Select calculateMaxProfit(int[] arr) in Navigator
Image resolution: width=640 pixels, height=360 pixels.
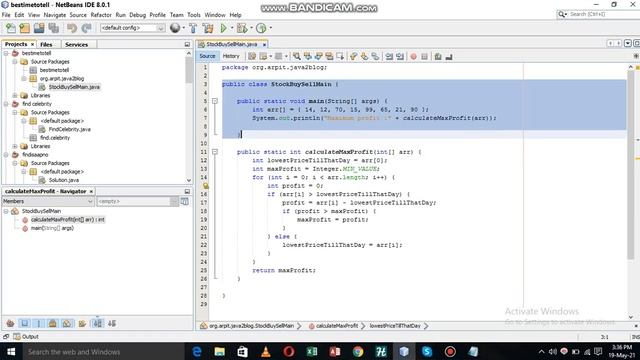coord(68,220)
